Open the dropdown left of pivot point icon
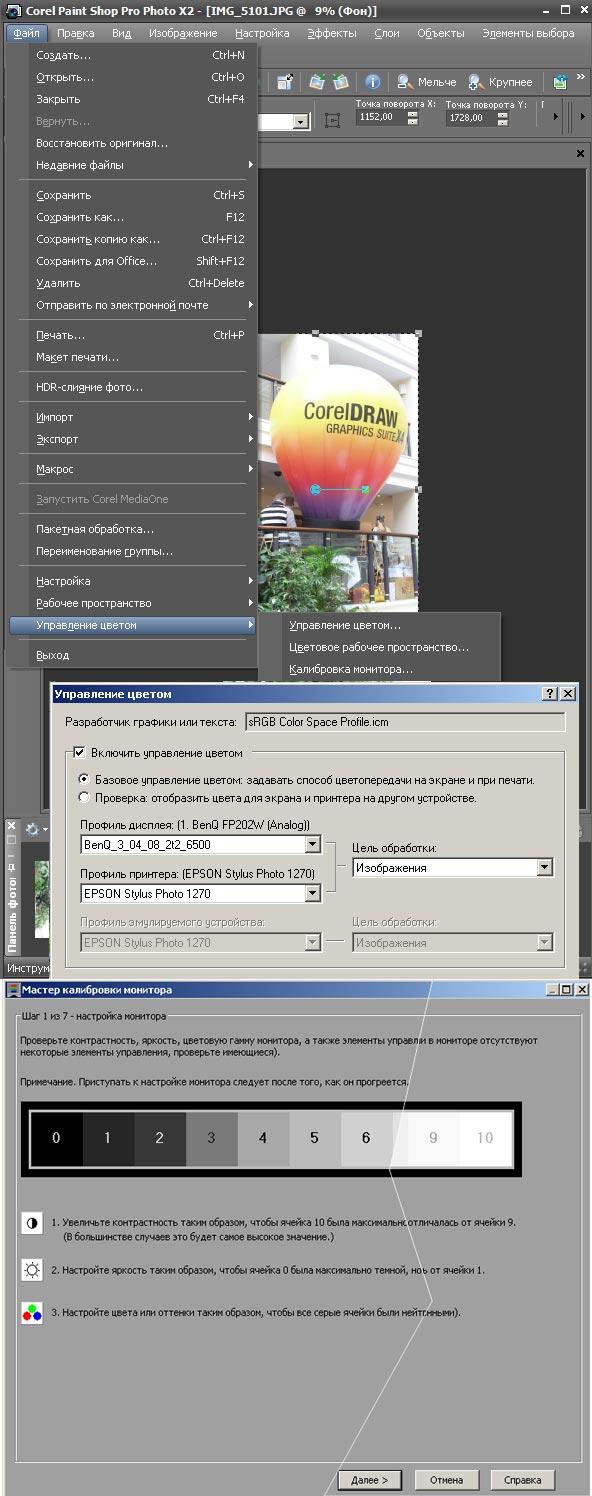 300,121
